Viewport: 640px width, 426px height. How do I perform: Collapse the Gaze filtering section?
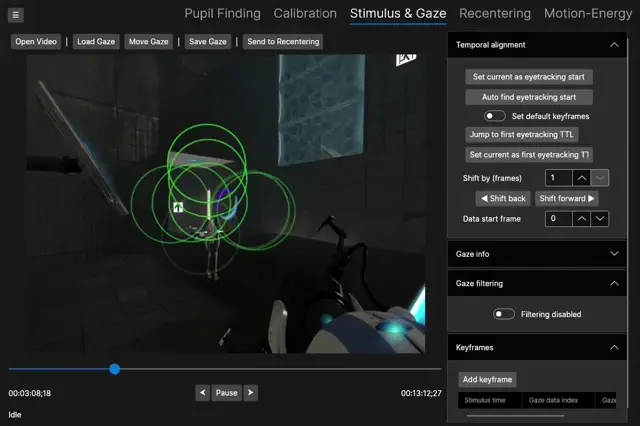[614, 283]
